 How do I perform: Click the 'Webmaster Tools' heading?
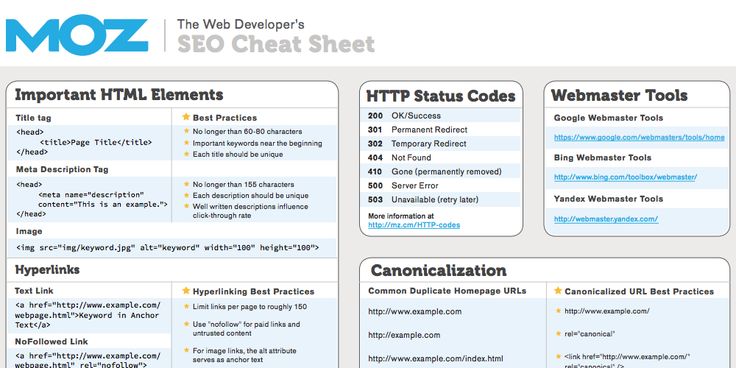click(619, 95)
